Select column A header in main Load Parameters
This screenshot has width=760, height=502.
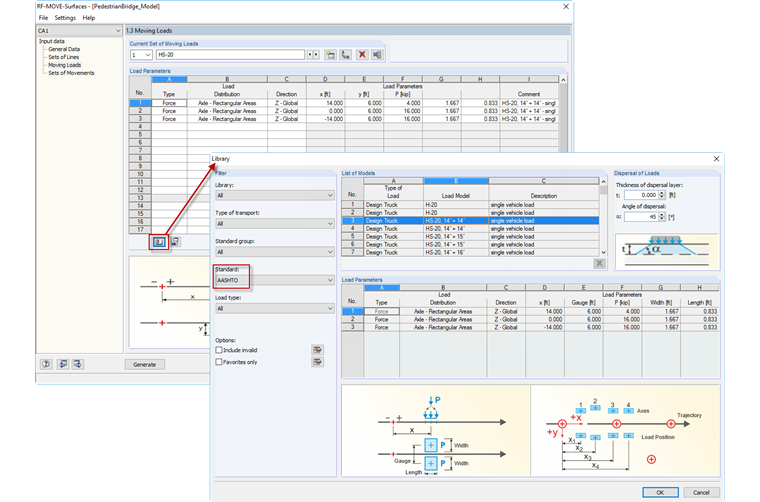(x=169, y=79)
